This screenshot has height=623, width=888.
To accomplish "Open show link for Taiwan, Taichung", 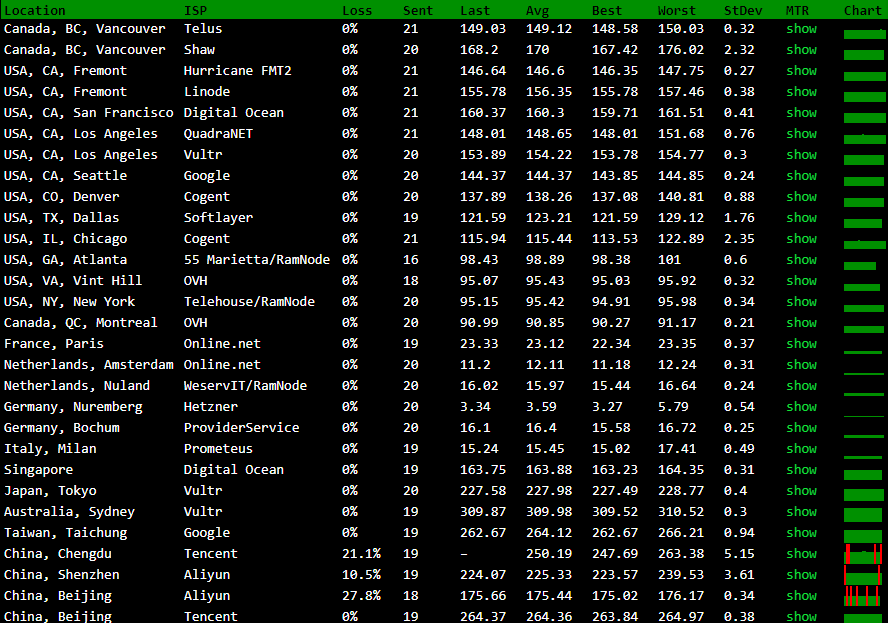I will click(801, 532).
